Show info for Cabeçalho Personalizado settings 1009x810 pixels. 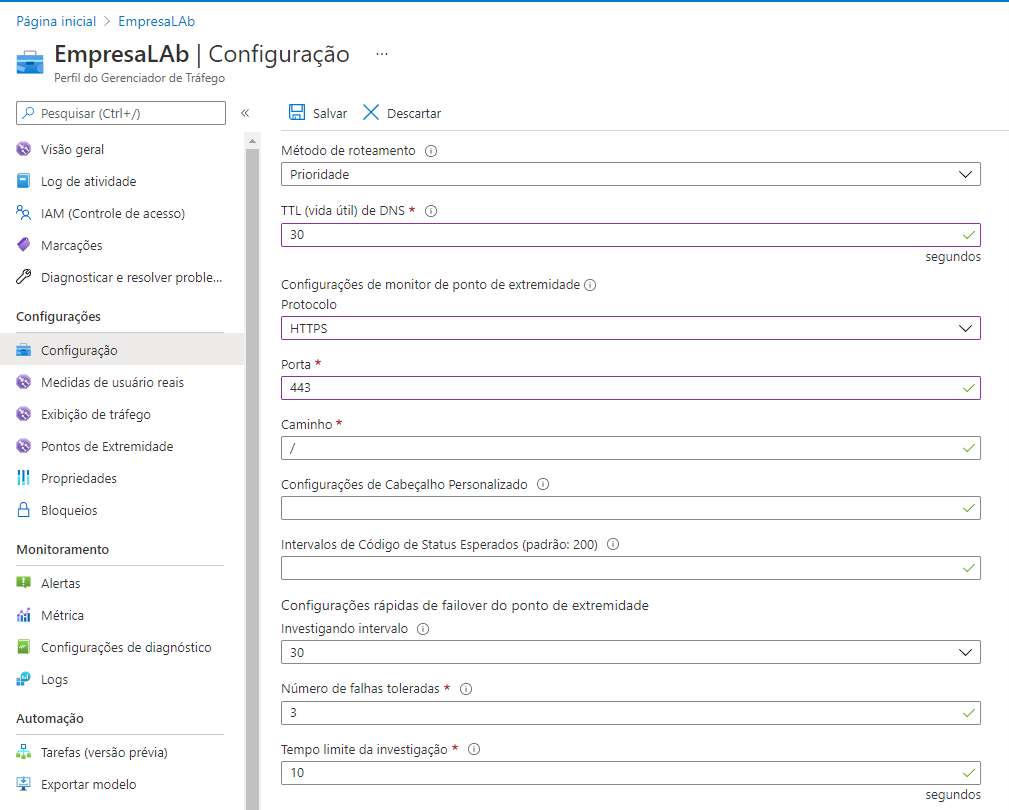[543, 484]
